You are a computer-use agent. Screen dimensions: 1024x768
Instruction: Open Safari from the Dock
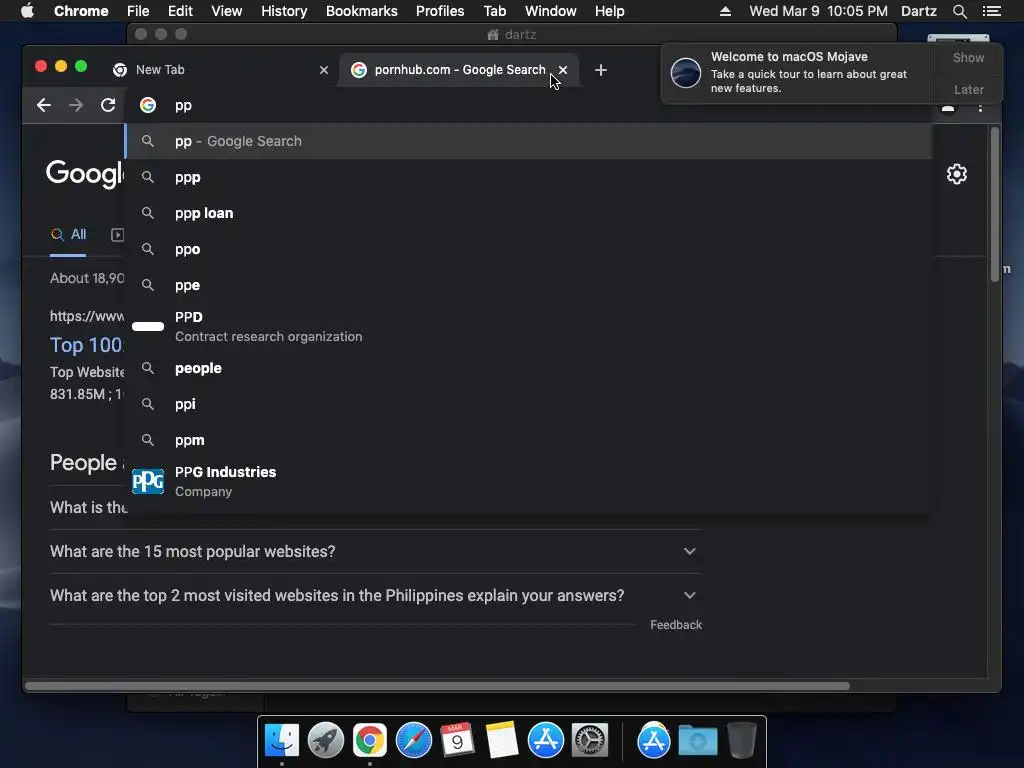tap(414, 741)
